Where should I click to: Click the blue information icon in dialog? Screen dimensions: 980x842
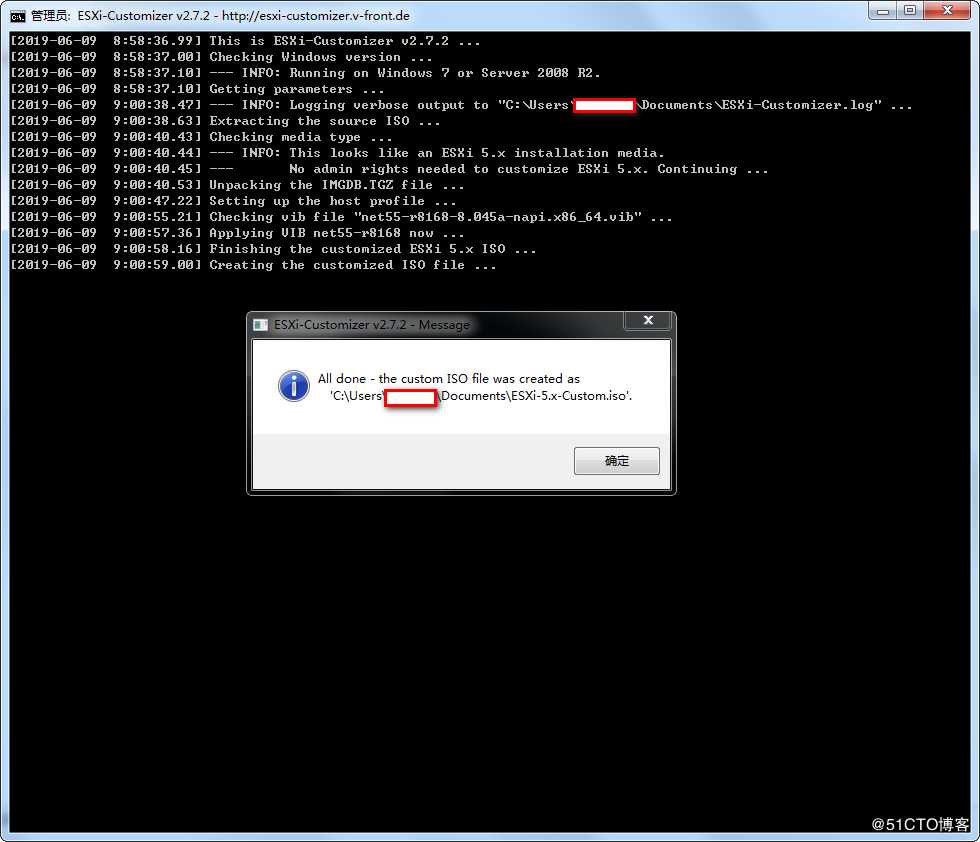pos(293,386)
